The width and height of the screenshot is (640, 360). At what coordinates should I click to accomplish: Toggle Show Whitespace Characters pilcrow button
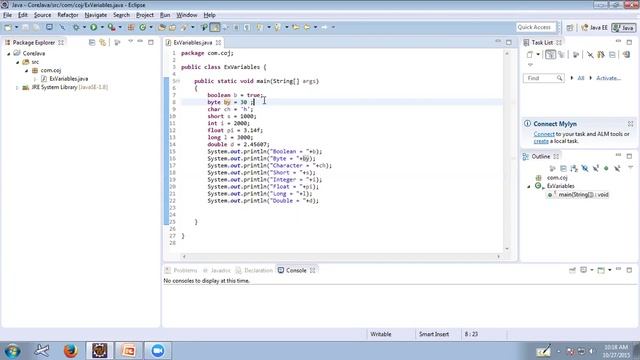(247, 27)
